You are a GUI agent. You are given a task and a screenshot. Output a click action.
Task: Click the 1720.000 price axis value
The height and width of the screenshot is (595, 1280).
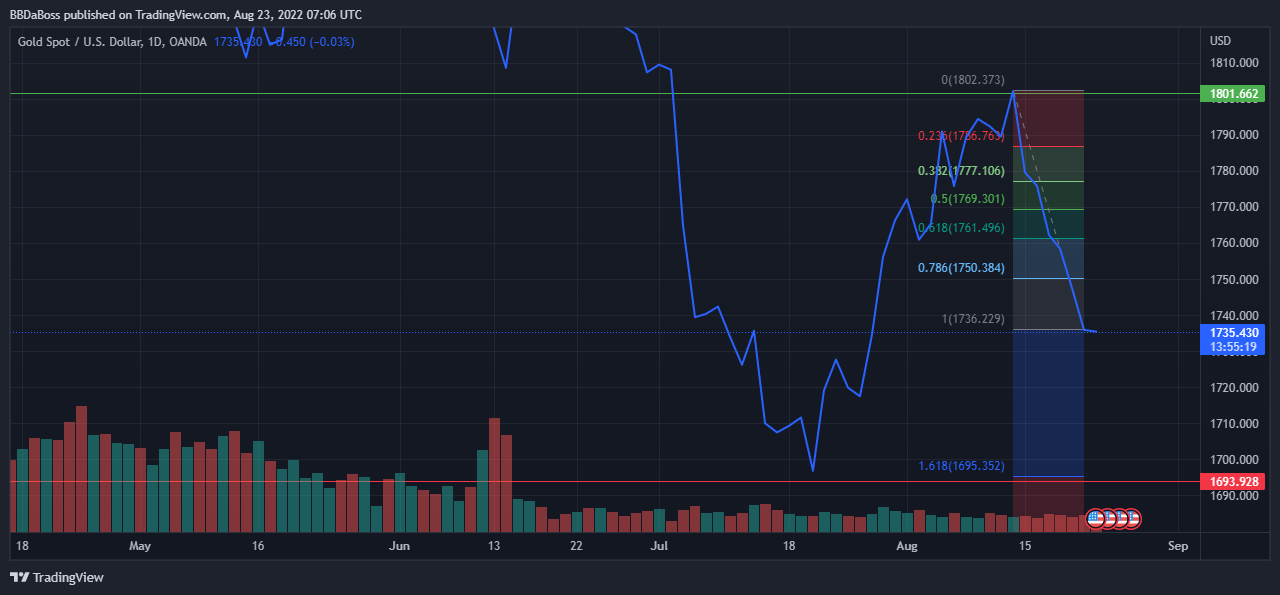[1234, 388]
